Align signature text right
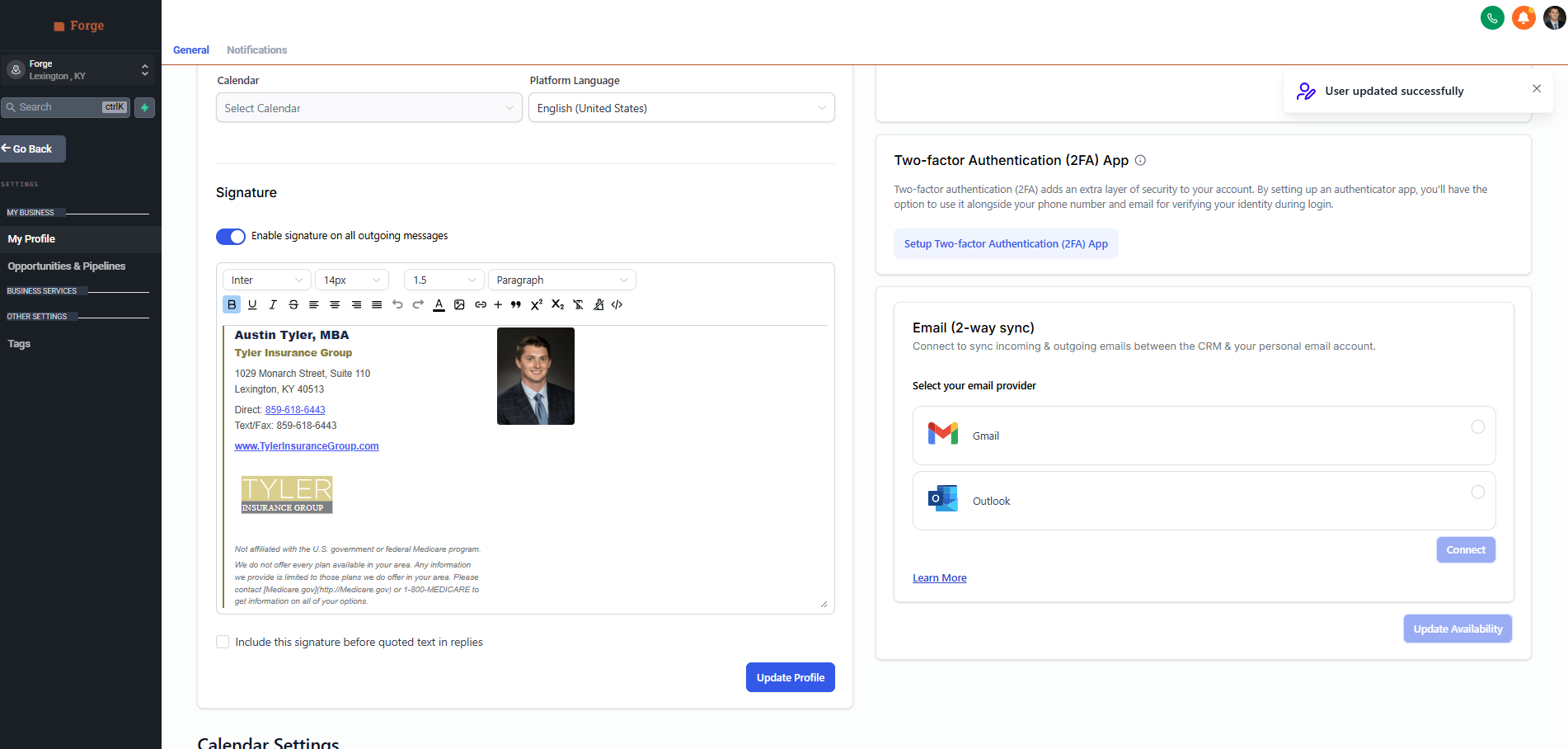The width and height of the screenshot is (1568, 749). (x=356, y=304)
